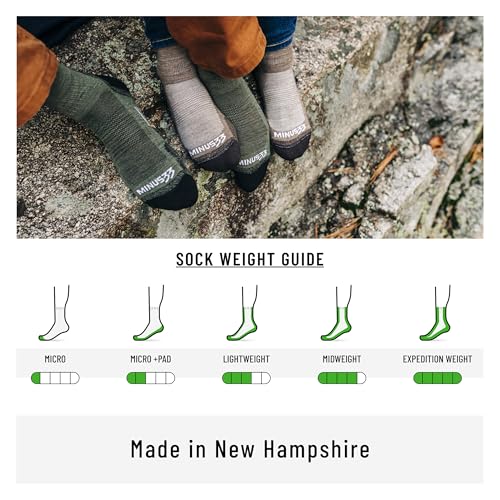The width and height of the screenshot is (500, 500).
Task: Click the LIGHTWEIGHT text label
Action: click(246, 359)
